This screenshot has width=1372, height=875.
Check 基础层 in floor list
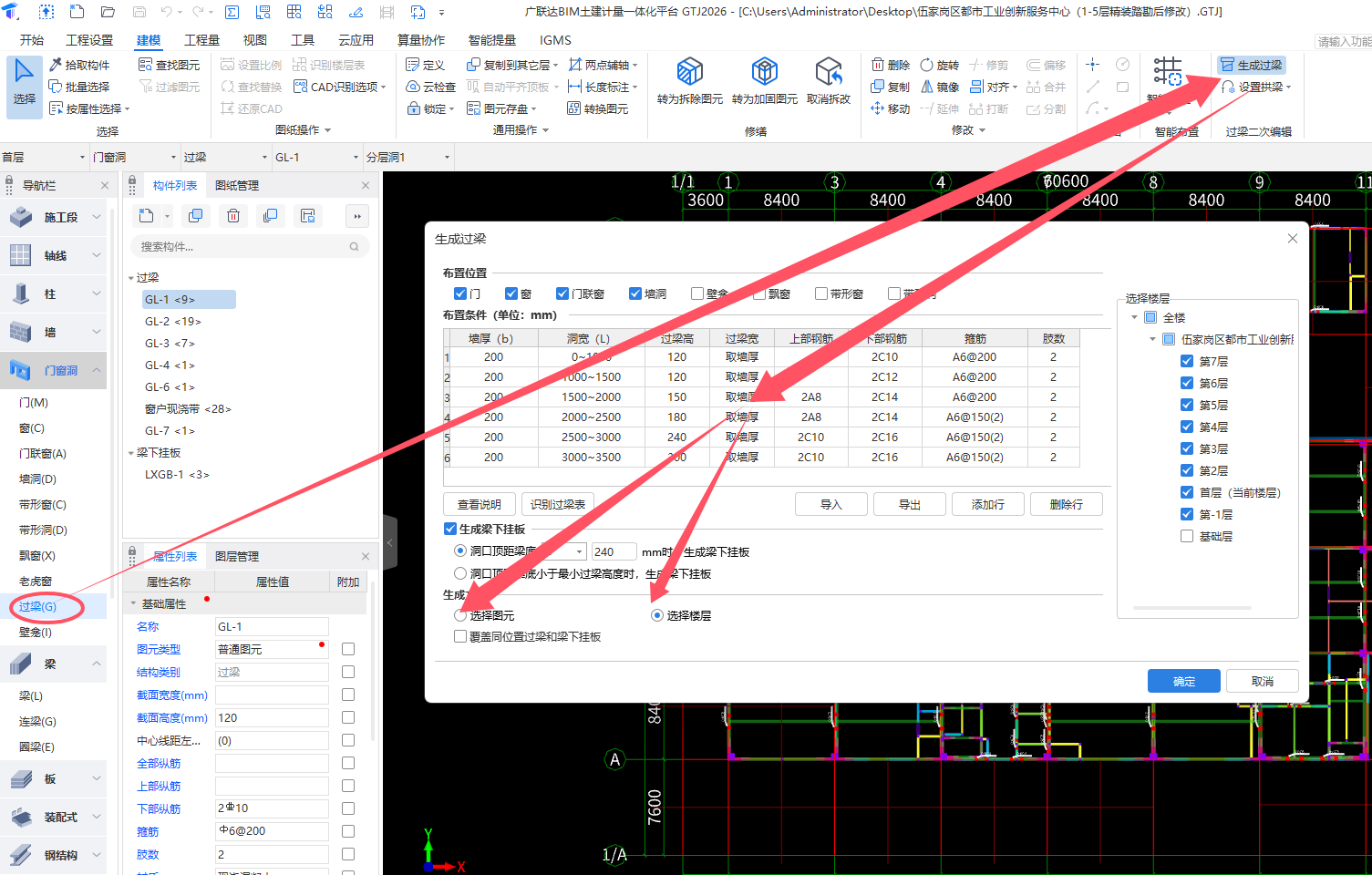1187,536
